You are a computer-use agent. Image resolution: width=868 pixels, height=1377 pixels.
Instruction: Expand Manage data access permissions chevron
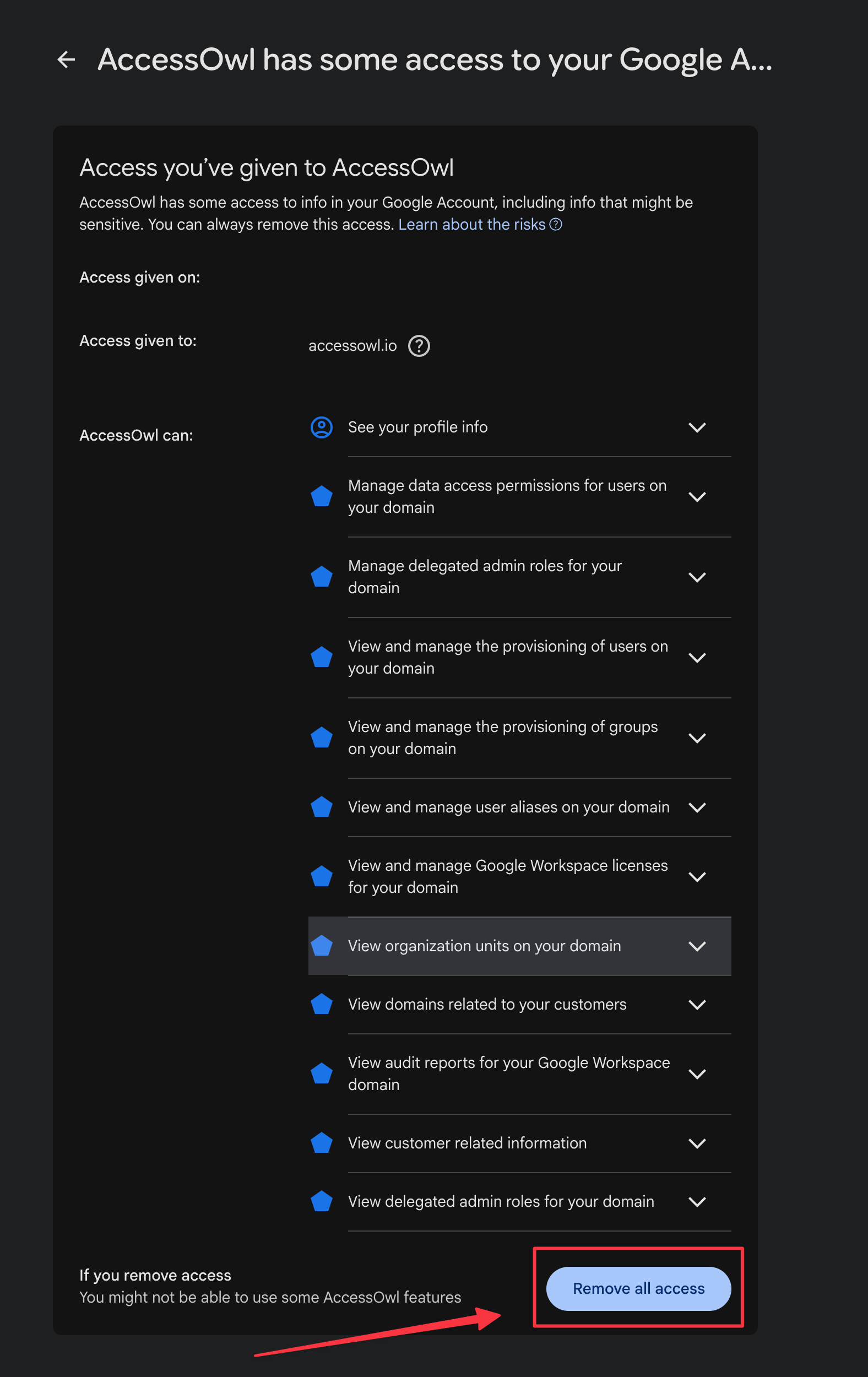pyautogui.click(x=697, y=496)
